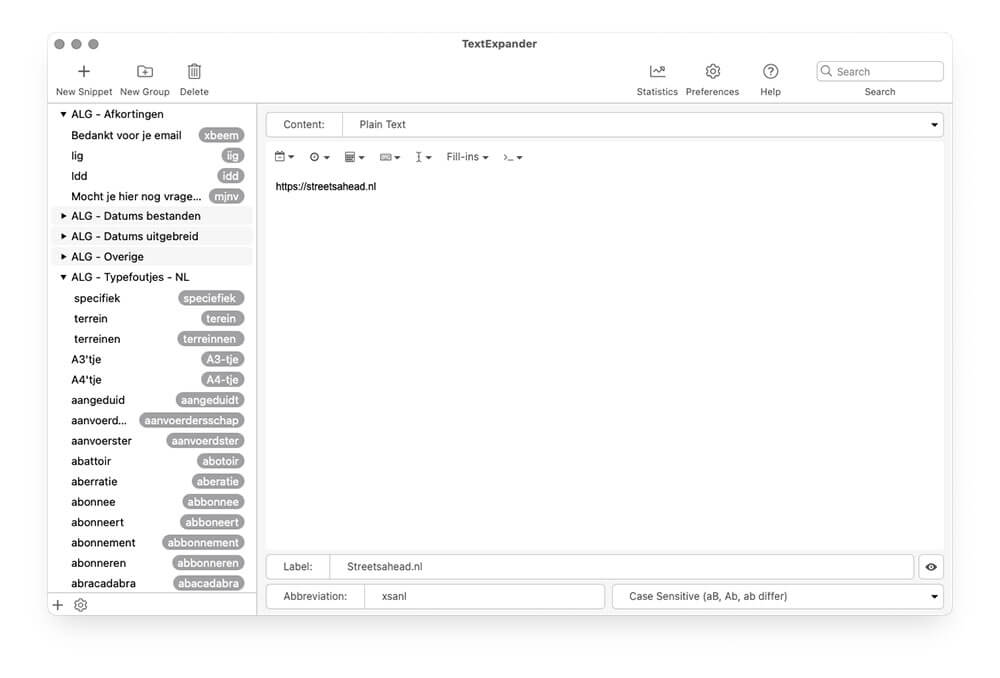Open the Case Sensitive dropdown
This screenshot has height=678, width=1000.
pyautogui.click(x=777, y=596)
